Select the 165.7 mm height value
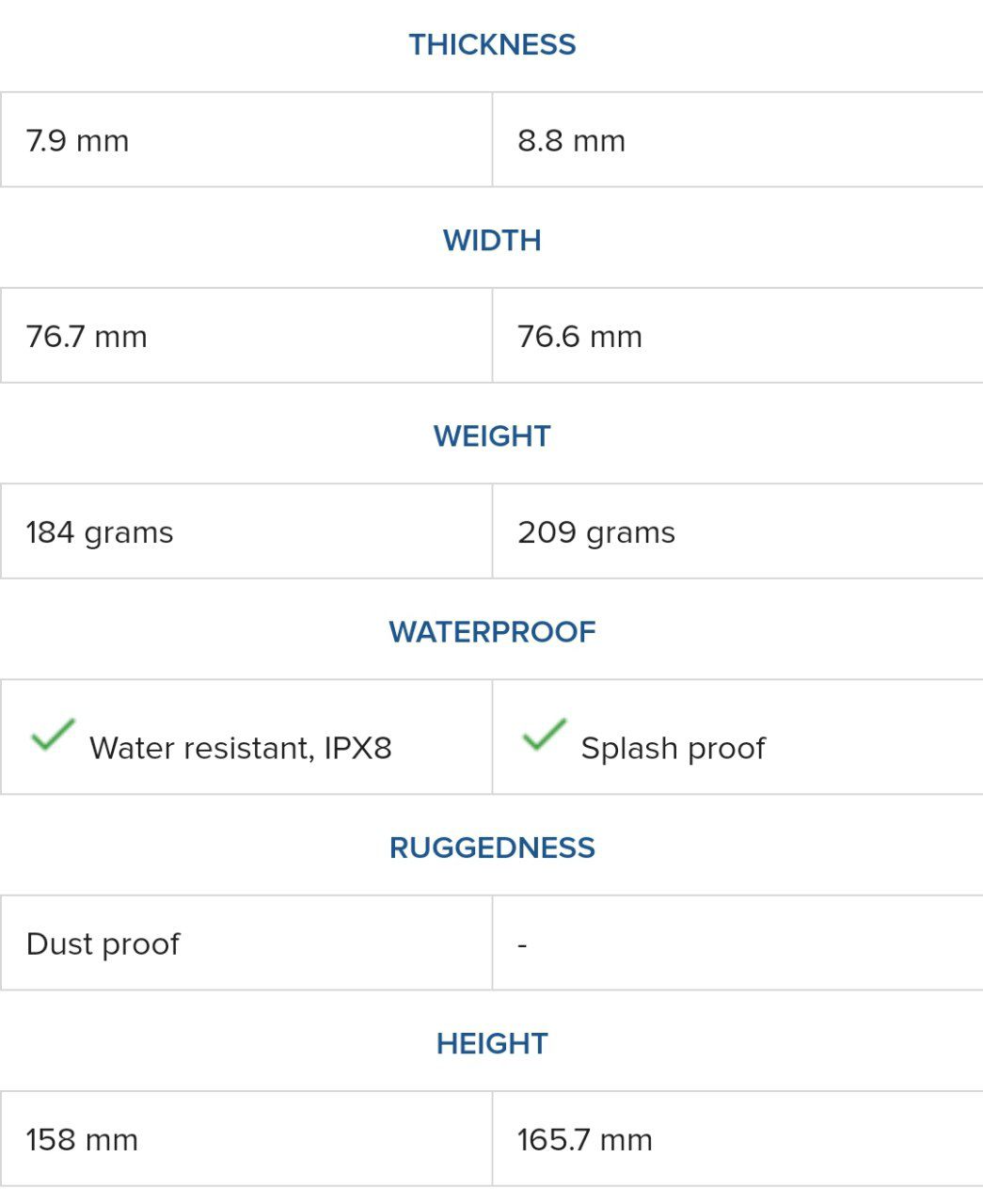This screenshot has height=1204, width=983. [x=584, y=1140]
